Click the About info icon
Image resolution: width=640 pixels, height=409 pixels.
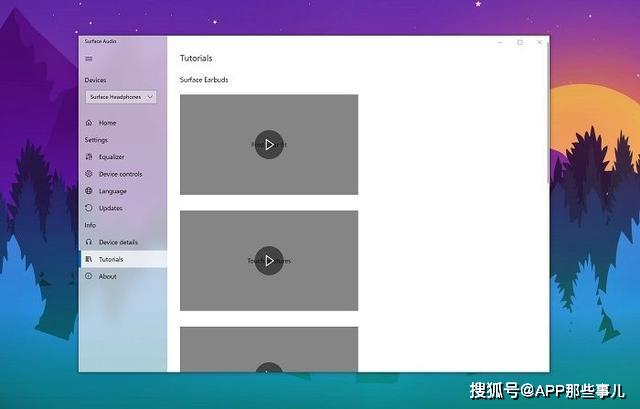tap(89, 276)
